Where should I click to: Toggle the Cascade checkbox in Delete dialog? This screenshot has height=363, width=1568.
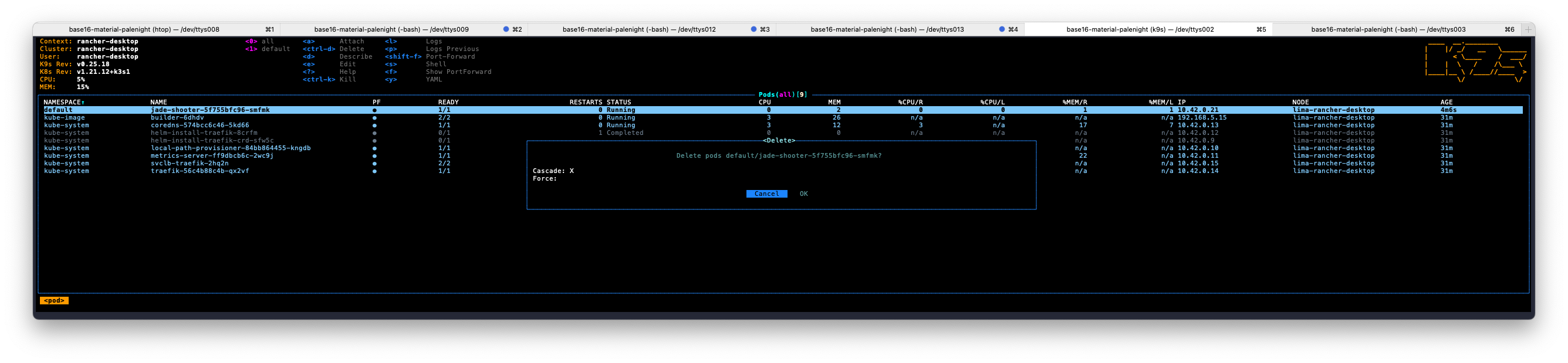[x=572, y=171]
